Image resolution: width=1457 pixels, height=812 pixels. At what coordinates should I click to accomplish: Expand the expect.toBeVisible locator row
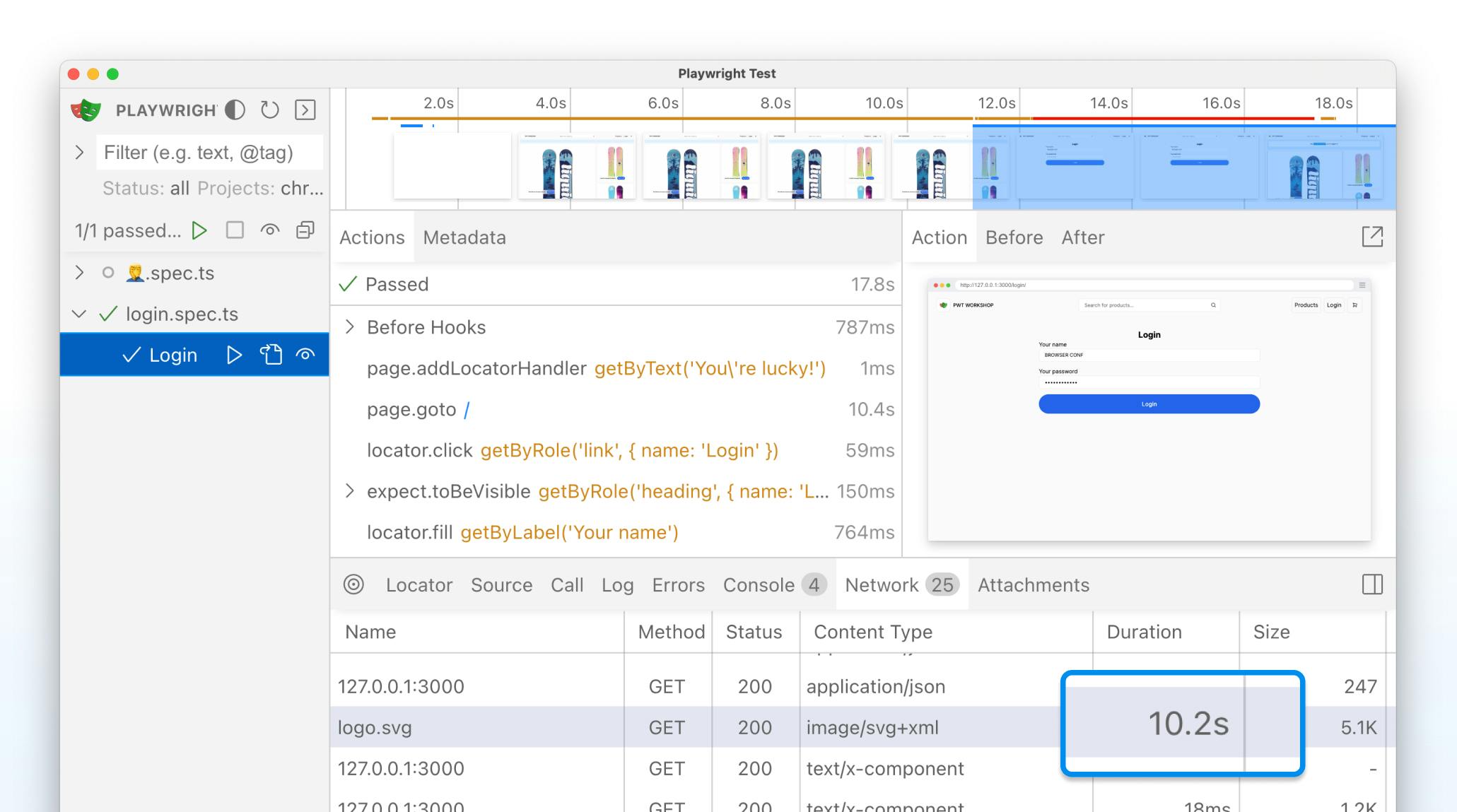tap(352, 492)
